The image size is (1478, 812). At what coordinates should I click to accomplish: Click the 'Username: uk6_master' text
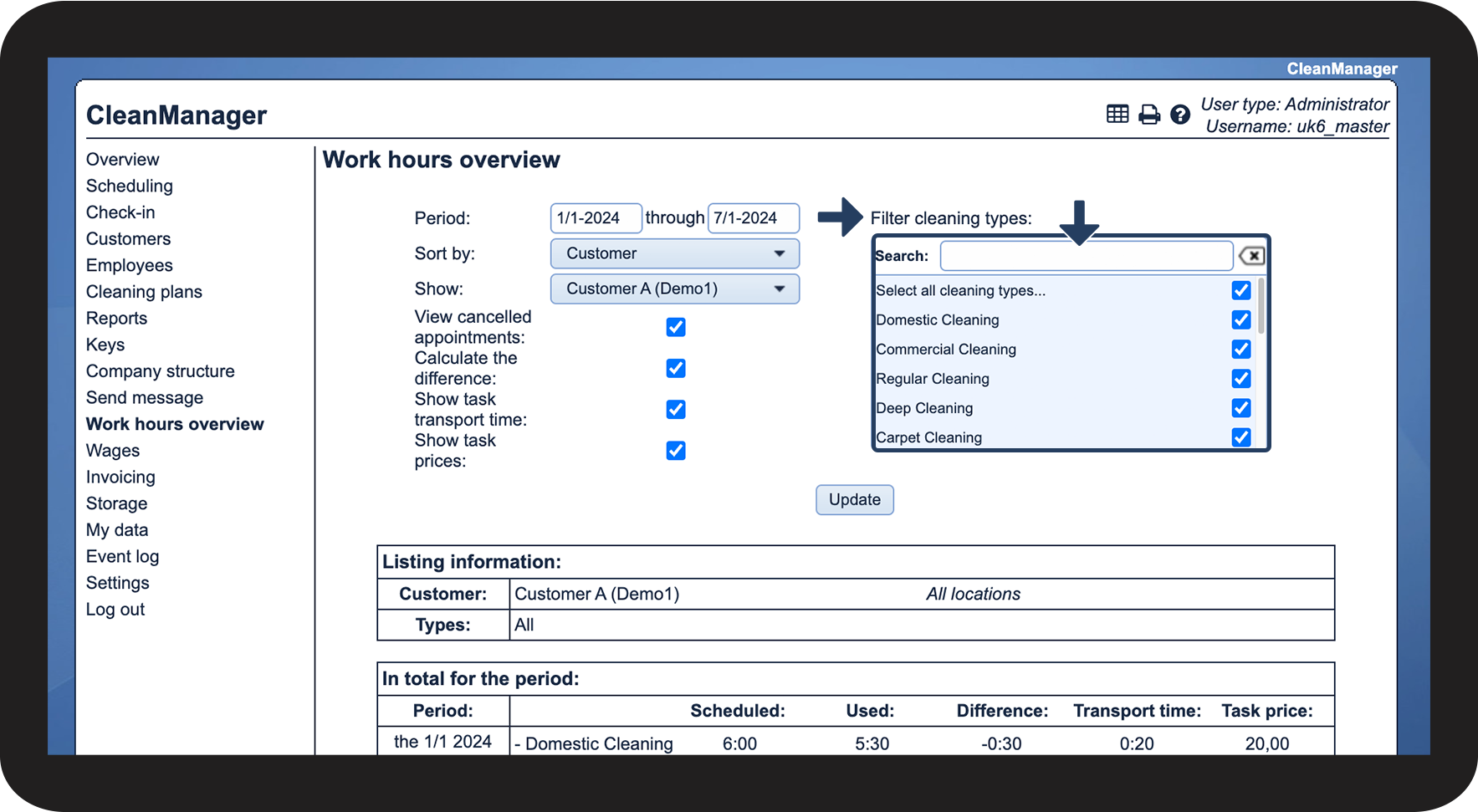pos(1297,126)
